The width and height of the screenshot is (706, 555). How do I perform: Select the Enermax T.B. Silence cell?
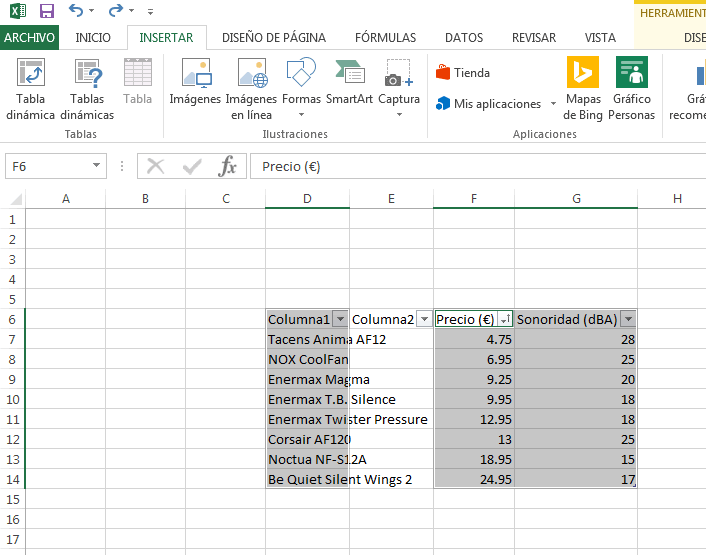tap(308, 399)
